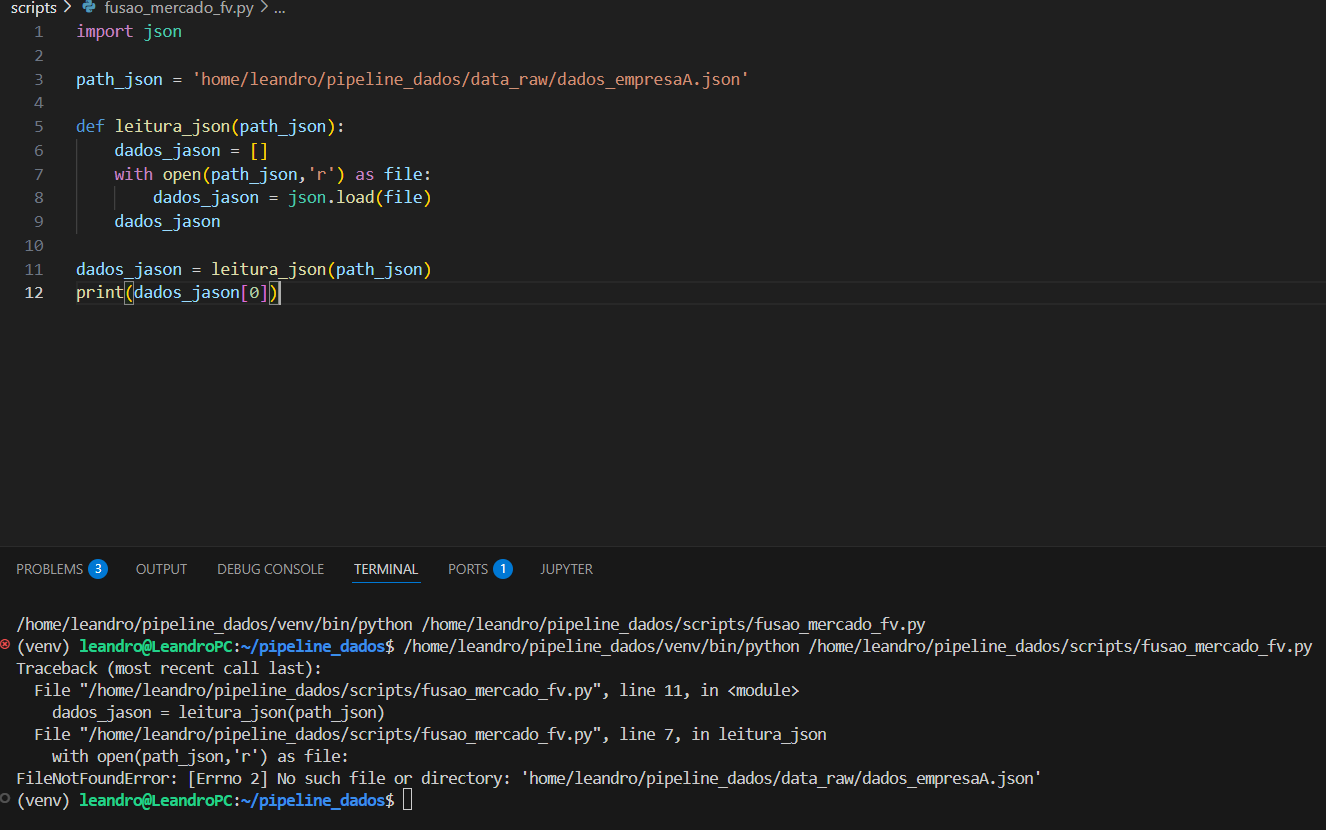Click the terminal input cursor at last prompt

point(407,800)
